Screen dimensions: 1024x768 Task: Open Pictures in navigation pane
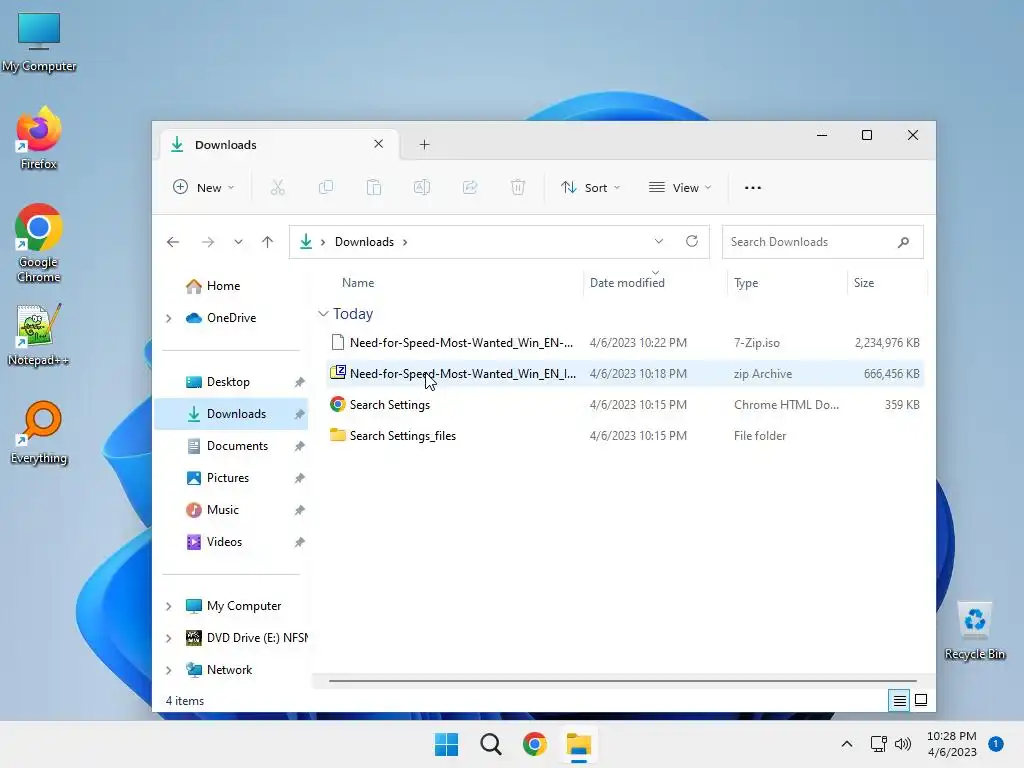(x=228, y=478)
